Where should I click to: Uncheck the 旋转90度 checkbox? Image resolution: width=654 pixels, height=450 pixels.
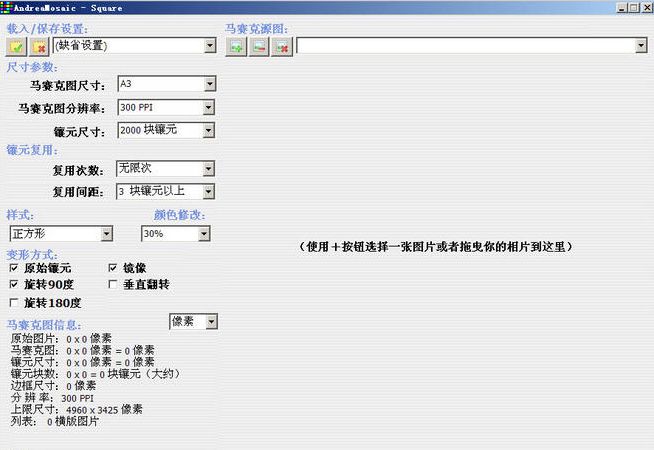(14, 284)
